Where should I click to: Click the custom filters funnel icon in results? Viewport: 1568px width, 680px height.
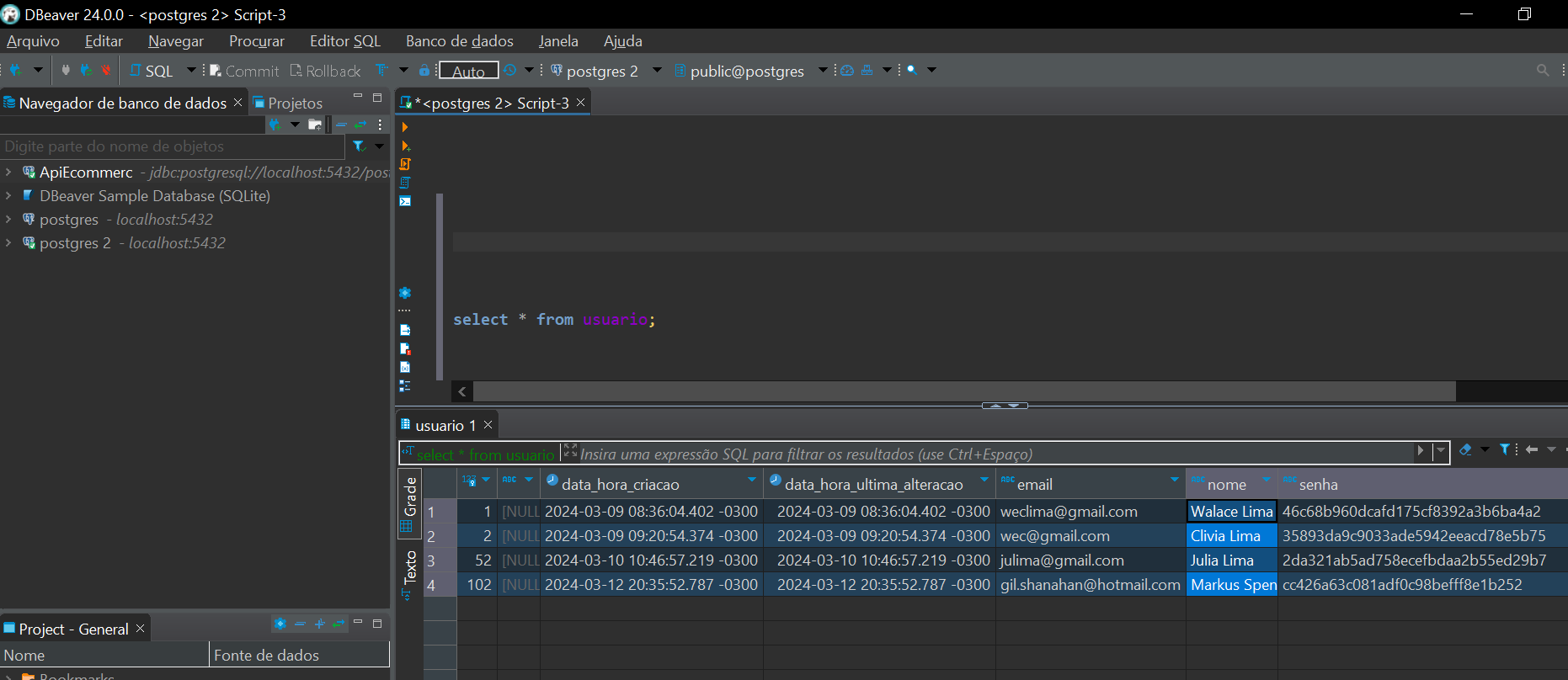point(1505,449)
